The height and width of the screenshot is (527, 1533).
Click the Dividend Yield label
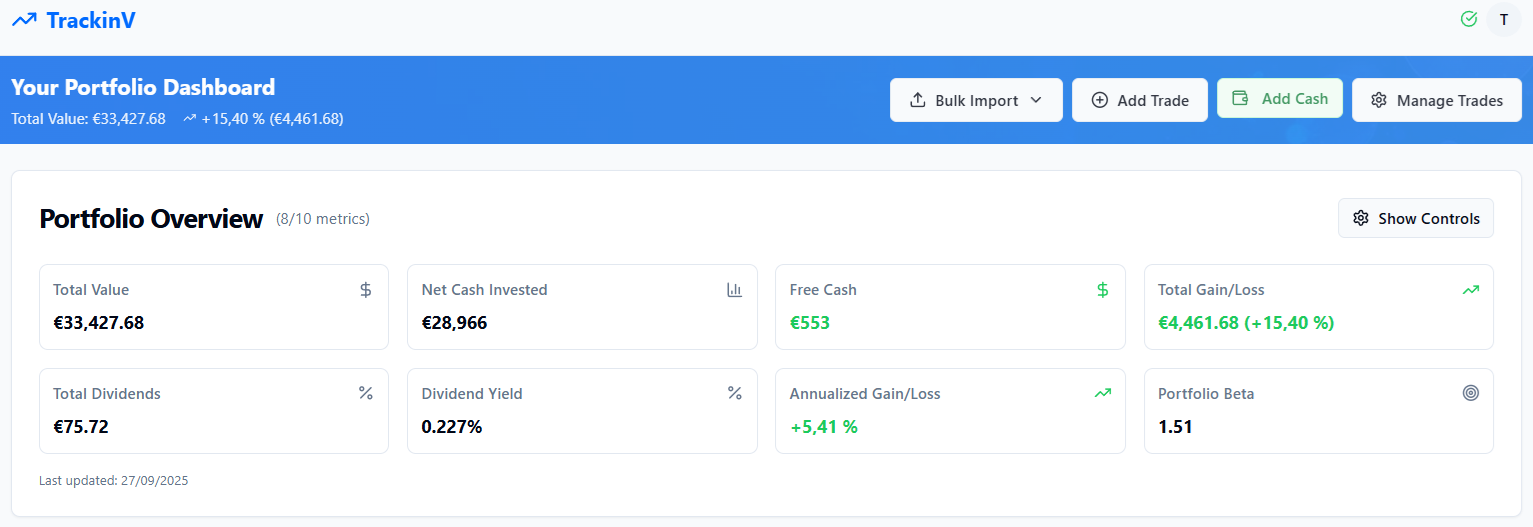[x=472, y=393]
